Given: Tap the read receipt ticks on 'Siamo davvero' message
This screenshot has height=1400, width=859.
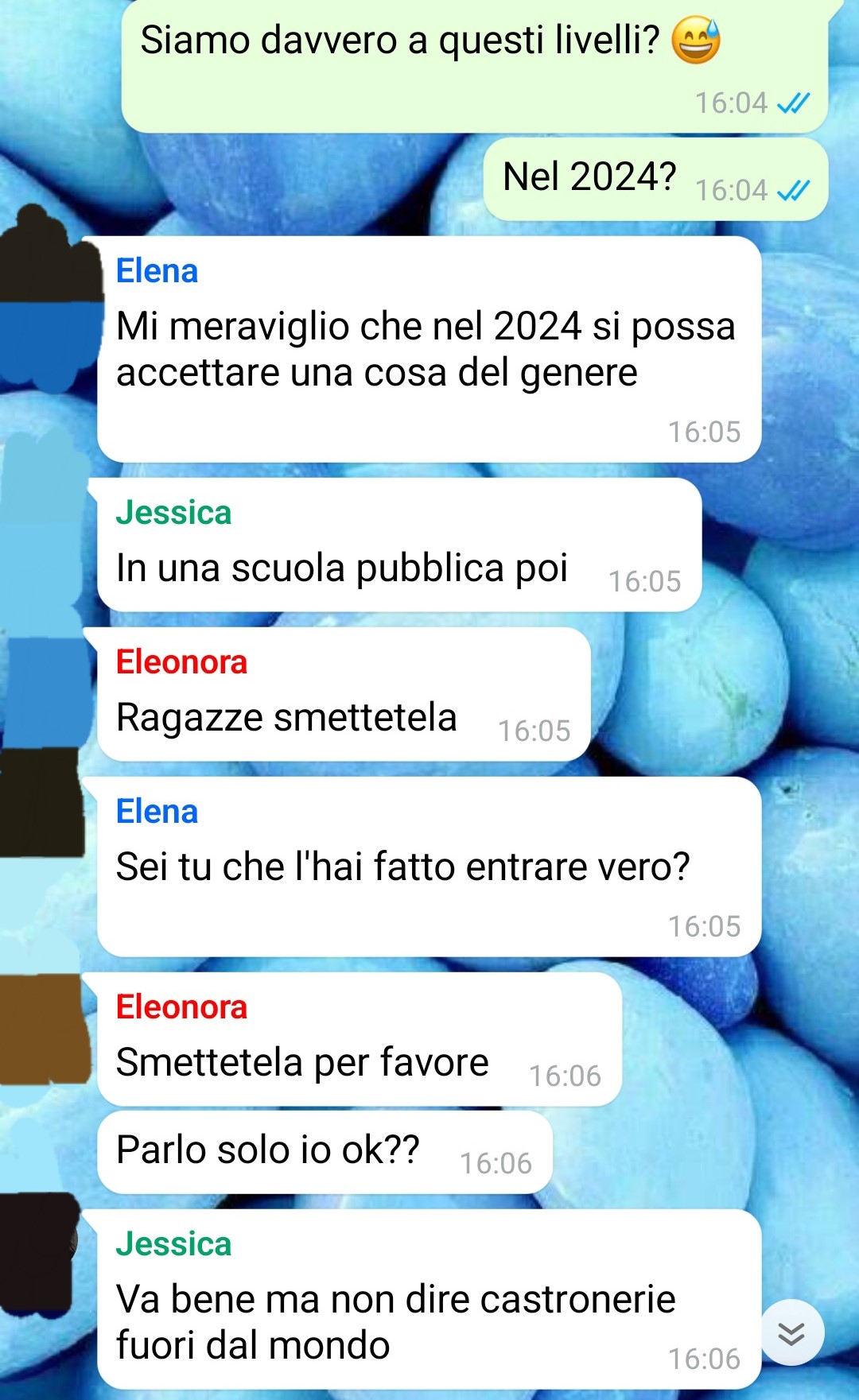Looking at the screenshot, I should point(793,103).
